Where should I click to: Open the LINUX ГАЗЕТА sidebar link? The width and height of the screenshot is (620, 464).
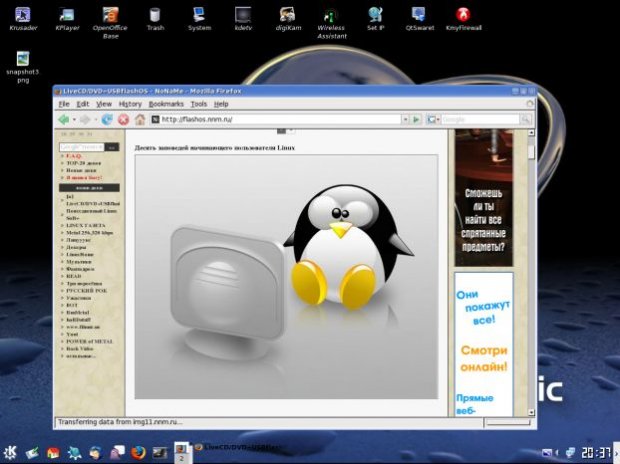tap(86, 225)
